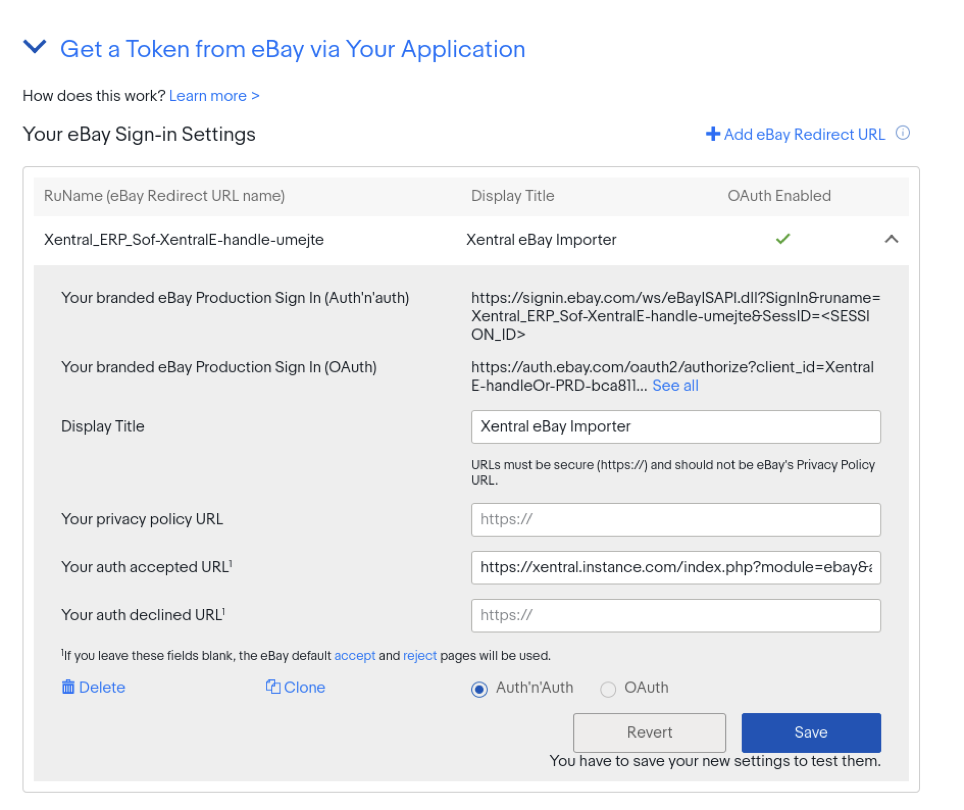Click See all to expand OAuth URL
The width and height of the screenshot is (964, 810).
[x=675, y=386]
